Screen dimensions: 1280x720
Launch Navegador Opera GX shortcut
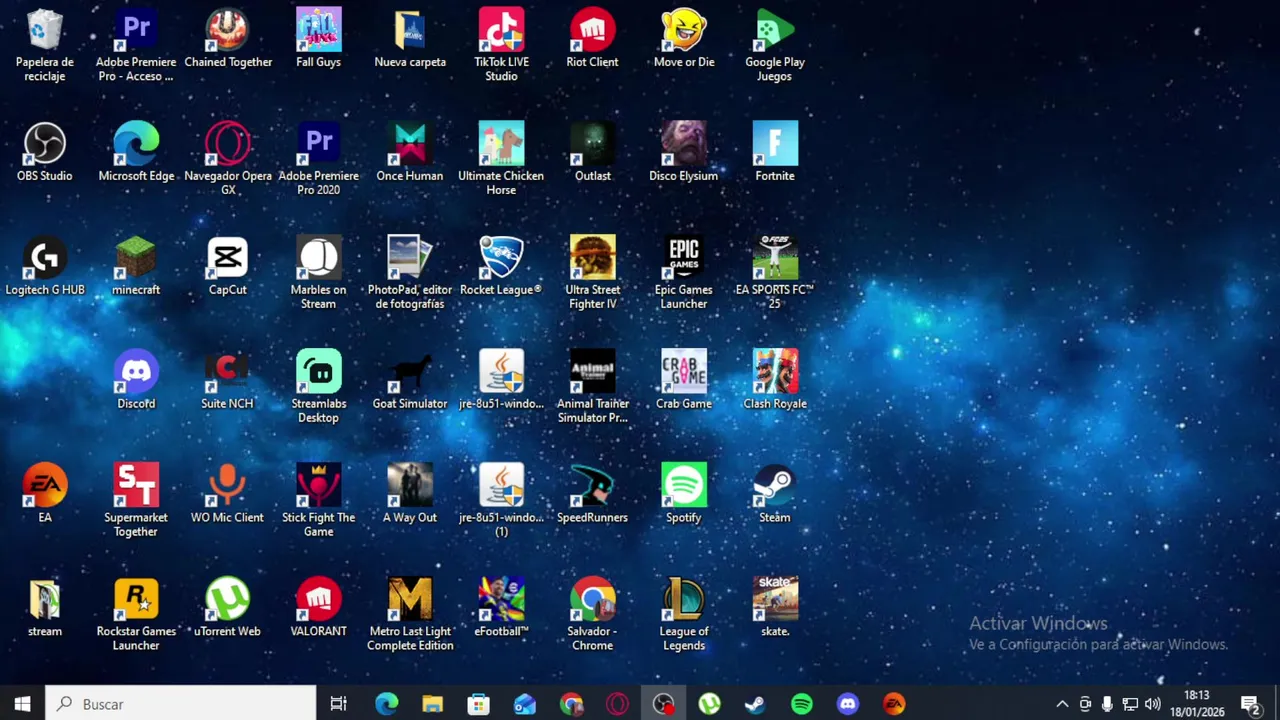coord(227,159)
